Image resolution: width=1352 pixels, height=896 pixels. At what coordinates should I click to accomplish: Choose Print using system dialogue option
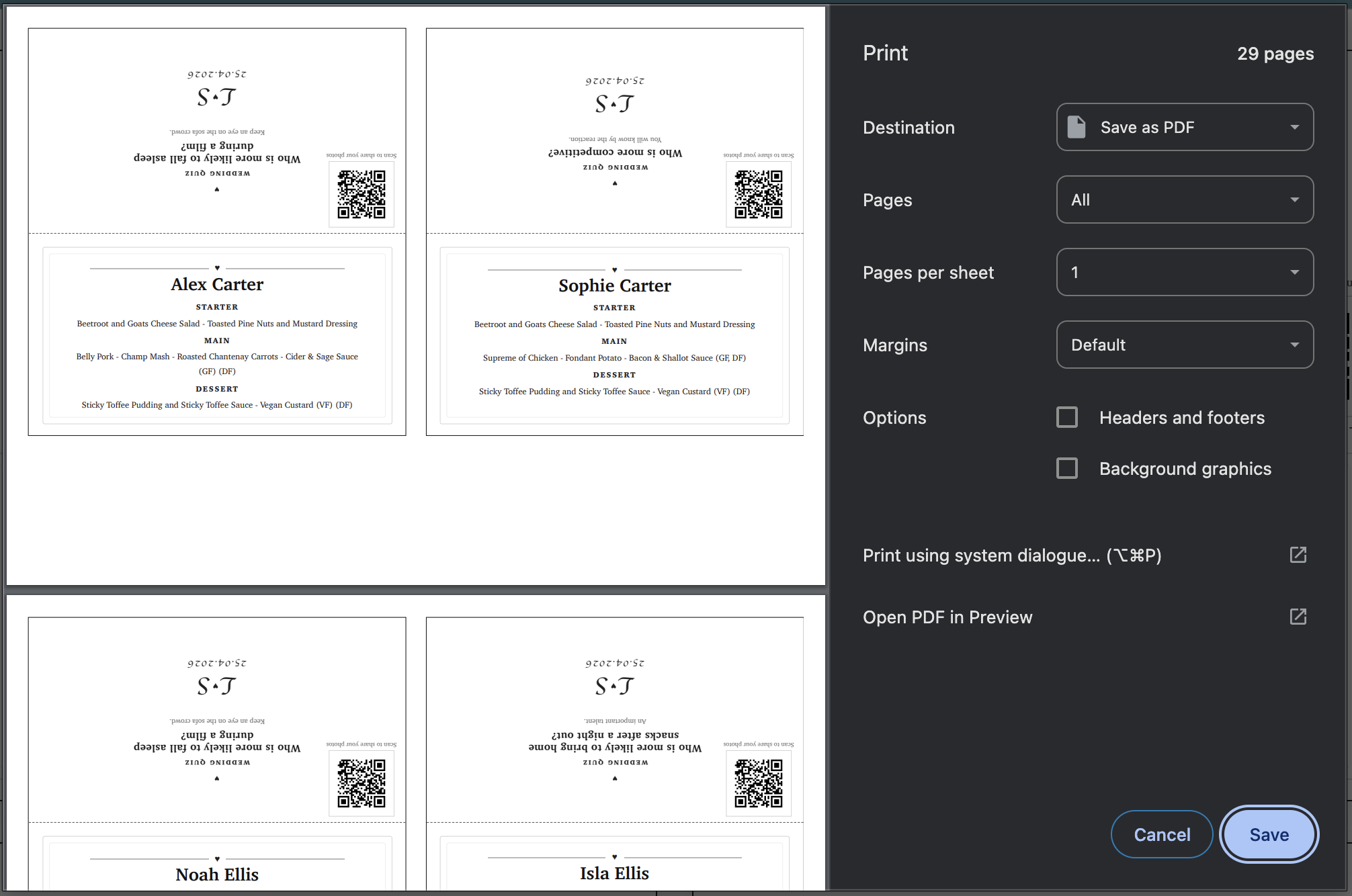pyautogui.click(x=1011, y=555)
